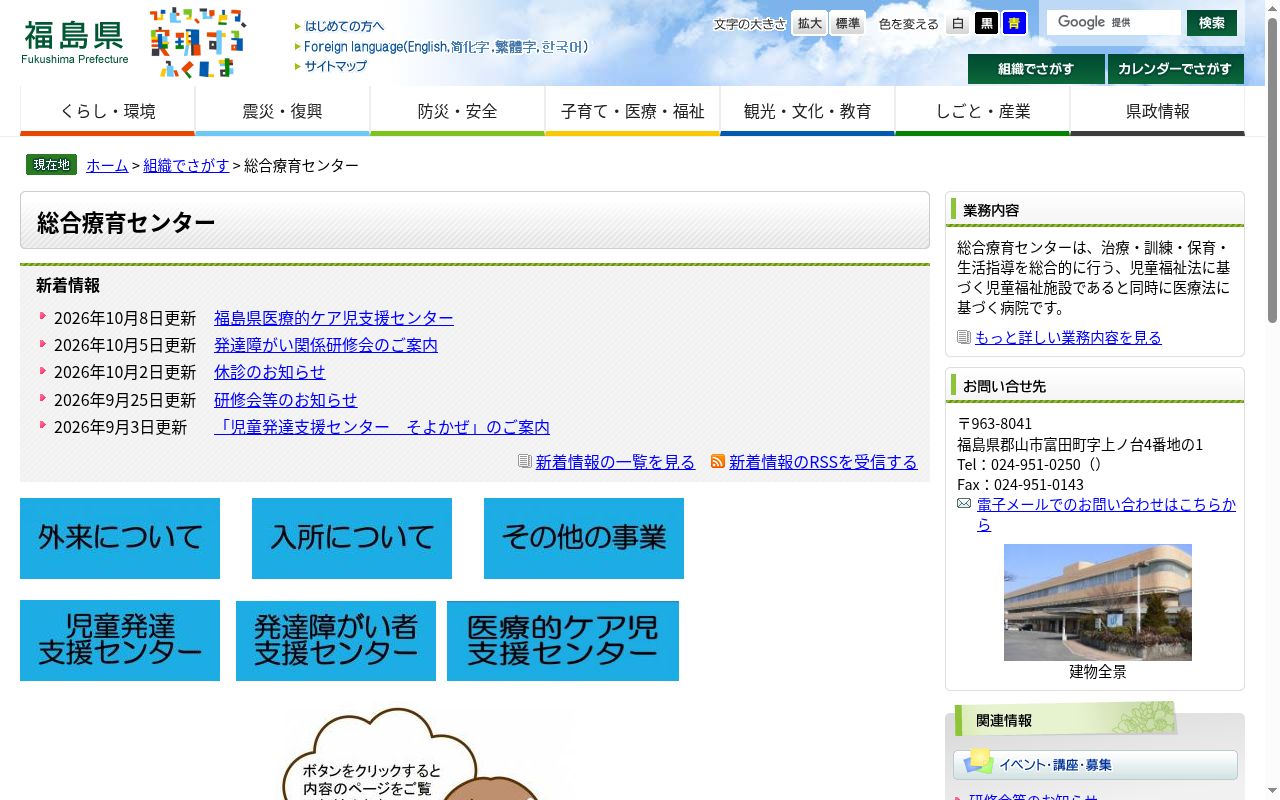This screenshot has width=1280, height=800.
Task: Open the しごと・産業 menu tab
Action: [982, 111]
